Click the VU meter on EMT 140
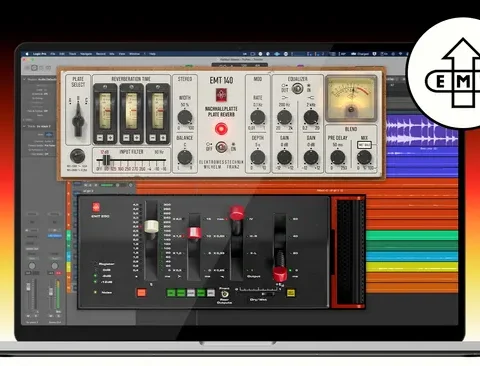This screenshot has width=480, height=366. [x=351, y=98]
